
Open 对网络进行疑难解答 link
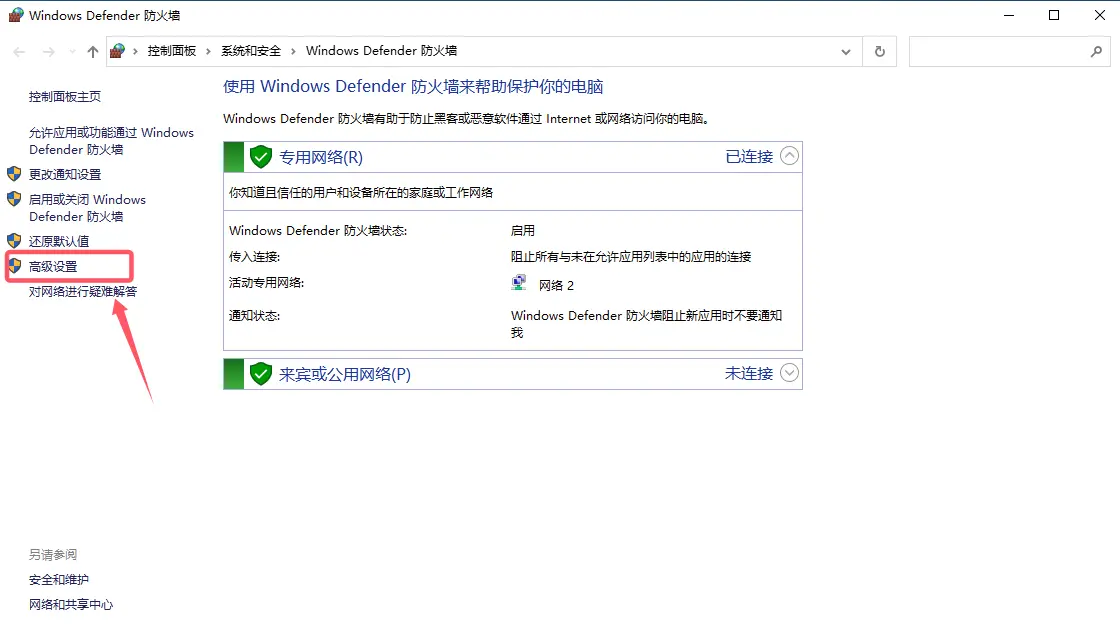(83, 291)
